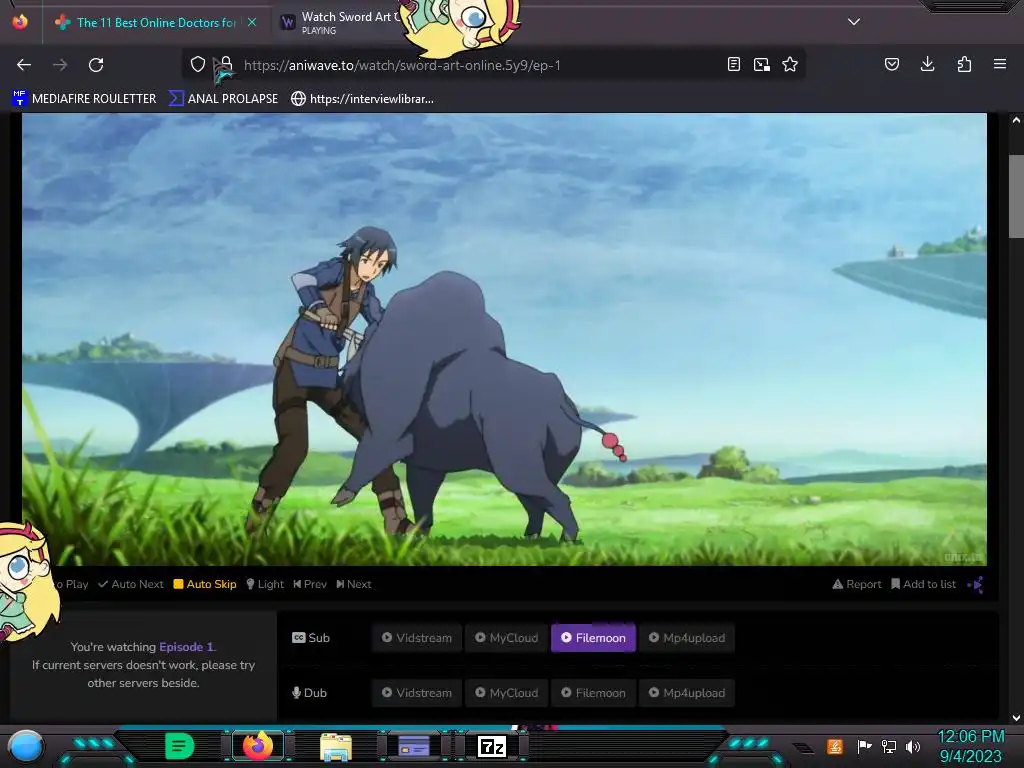This screenshot has height=768, width=1024.
Task: Open the purple card app in taskbar
Action: pos(413,746)
